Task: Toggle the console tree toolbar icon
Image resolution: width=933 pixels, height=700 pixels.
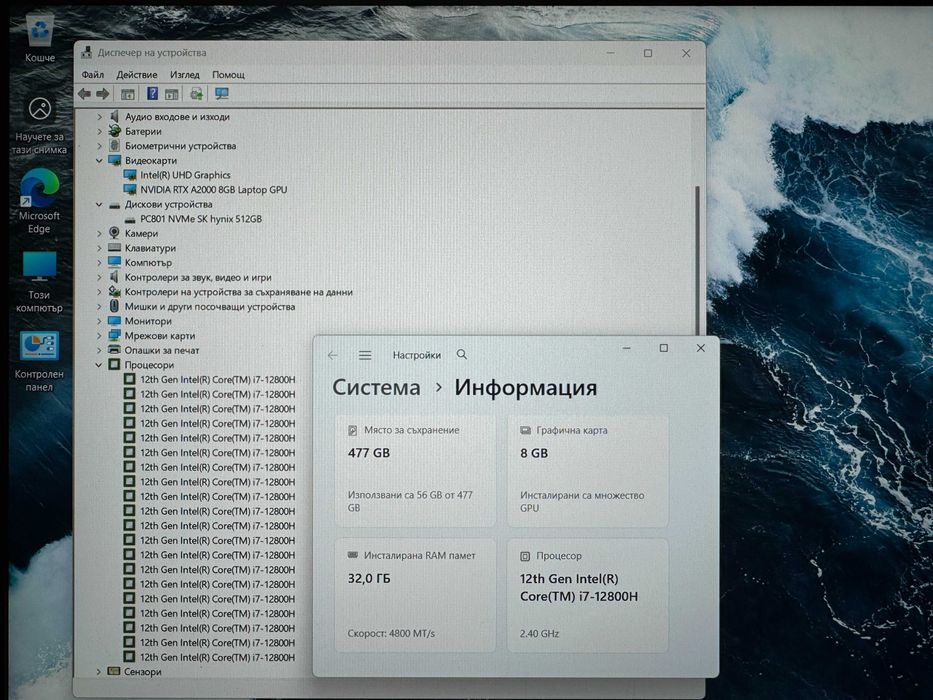Action: click(127, 93)
